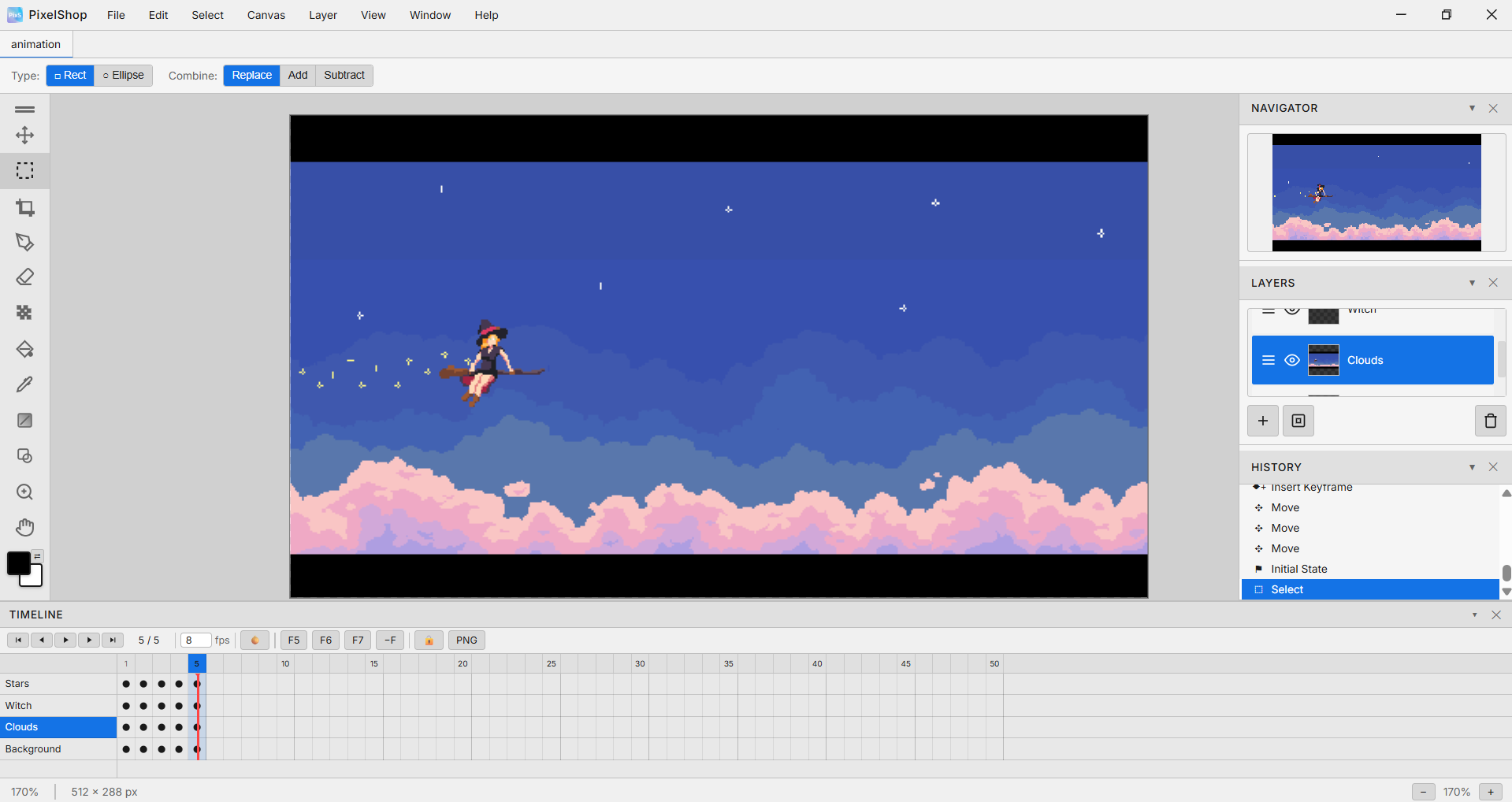
Task: Open the foreground color swatch
Action: tap(18, 563)
